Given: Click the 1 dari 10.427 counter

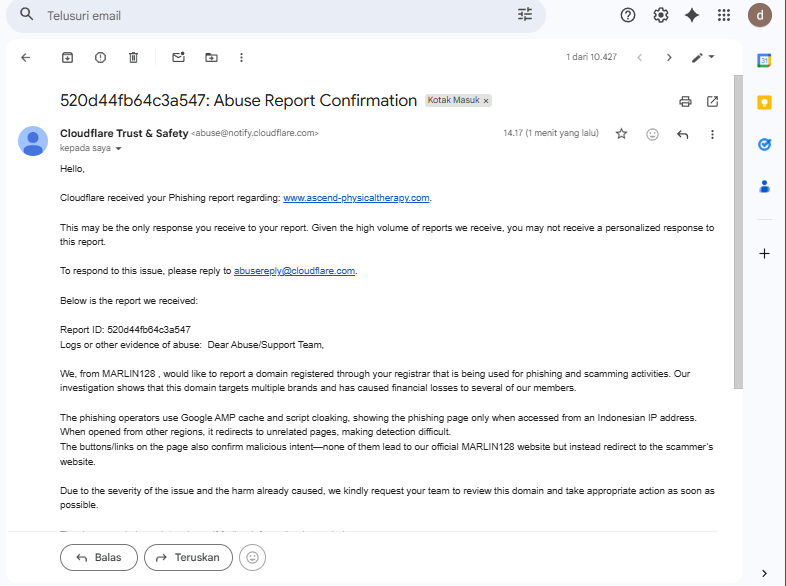Looking at the screenshot, I should pyautogui.click(x=592, y=57).
